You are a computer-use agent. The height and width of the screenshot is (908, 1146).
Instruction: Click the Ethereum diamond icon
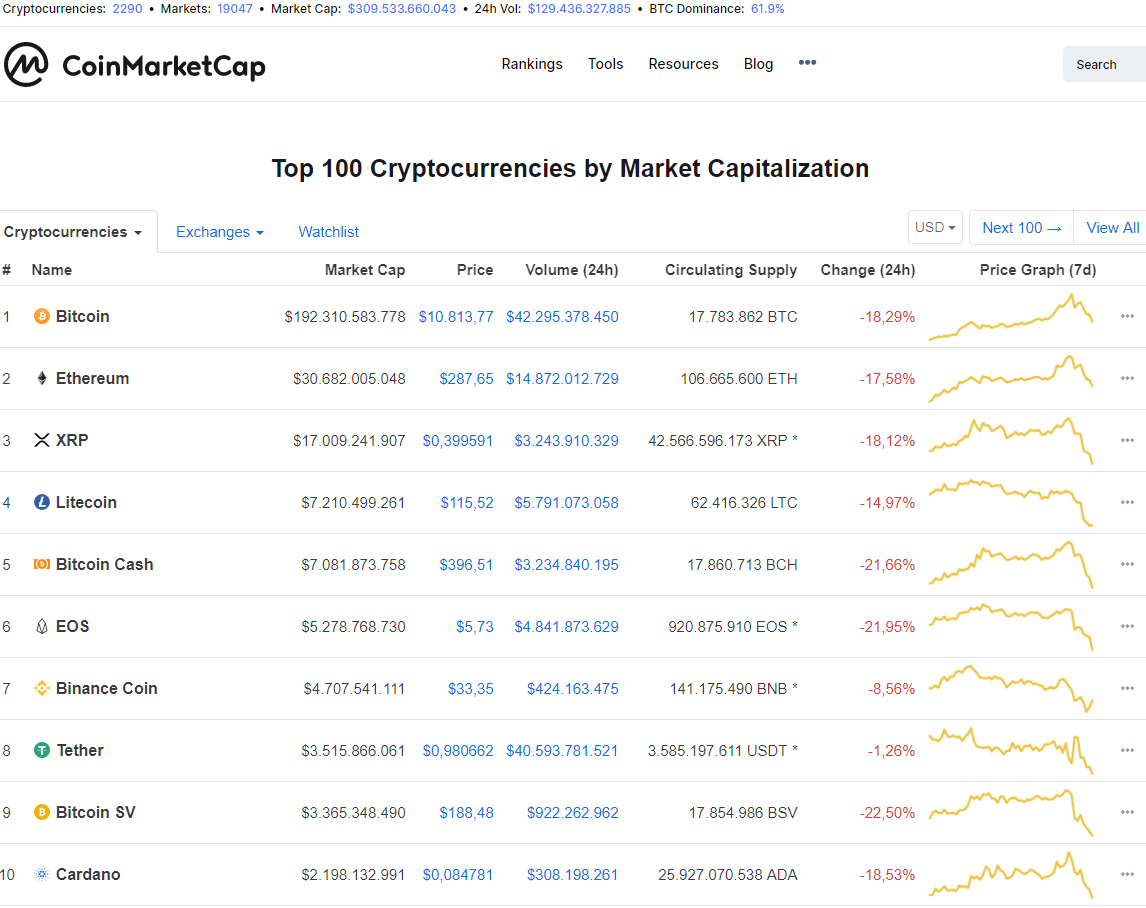tap(42, 378)
